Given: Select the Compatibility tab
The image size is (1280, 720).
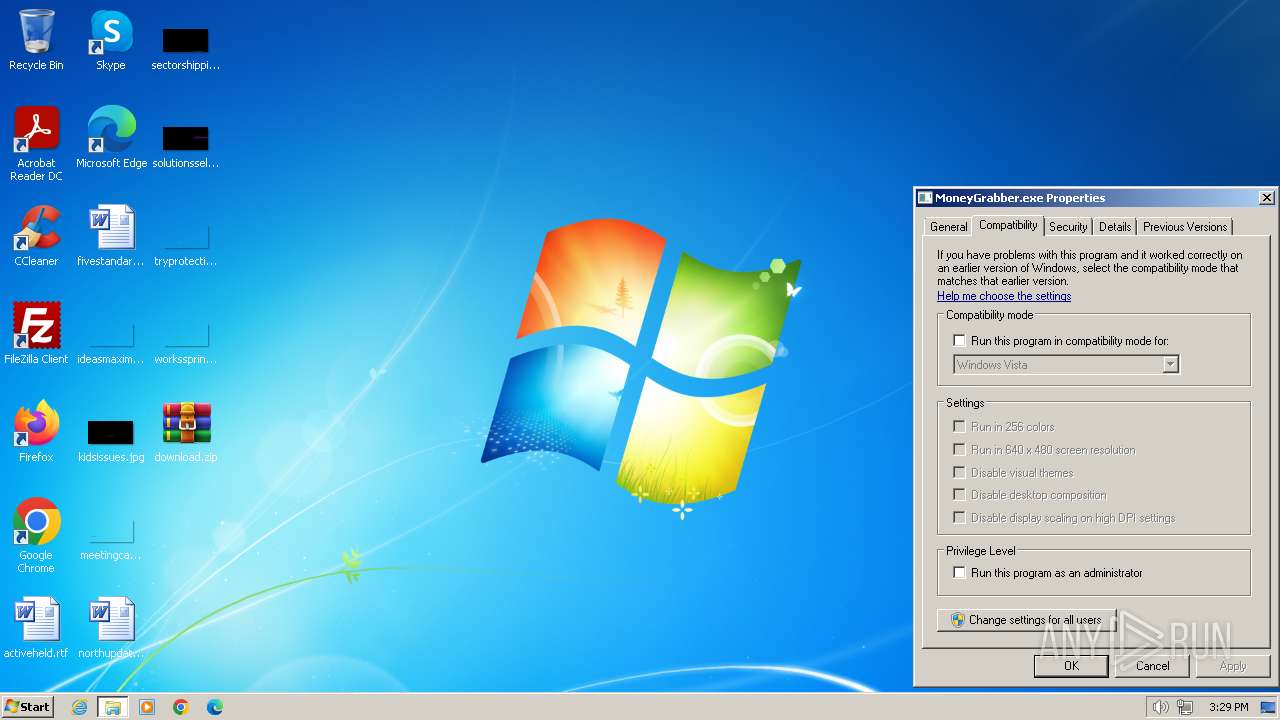Looking at the screenshot, I should point(1008,225).
